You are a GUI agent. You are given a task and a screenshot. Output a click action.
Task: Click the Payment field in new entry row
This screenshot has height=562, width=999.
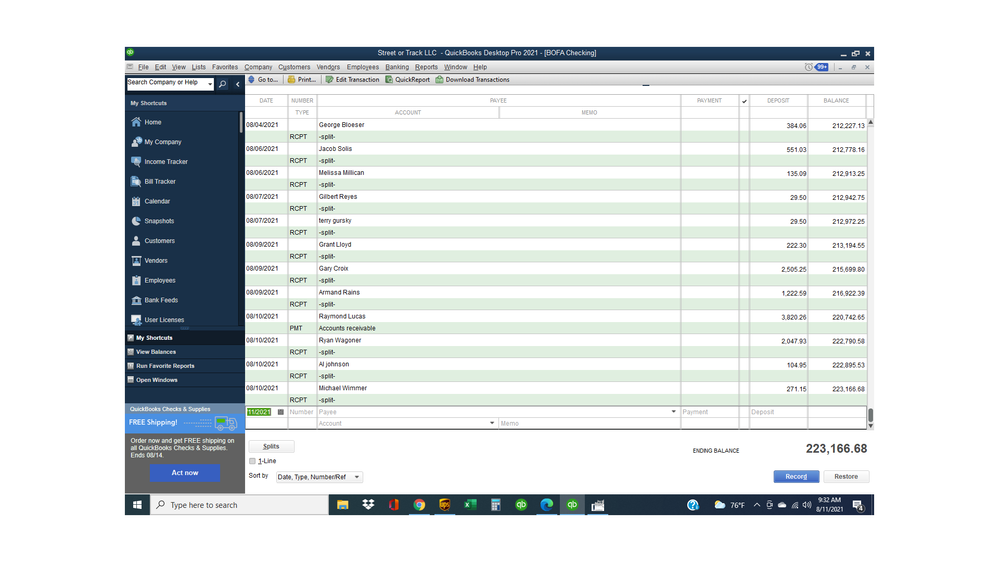[x=710, y=412]
